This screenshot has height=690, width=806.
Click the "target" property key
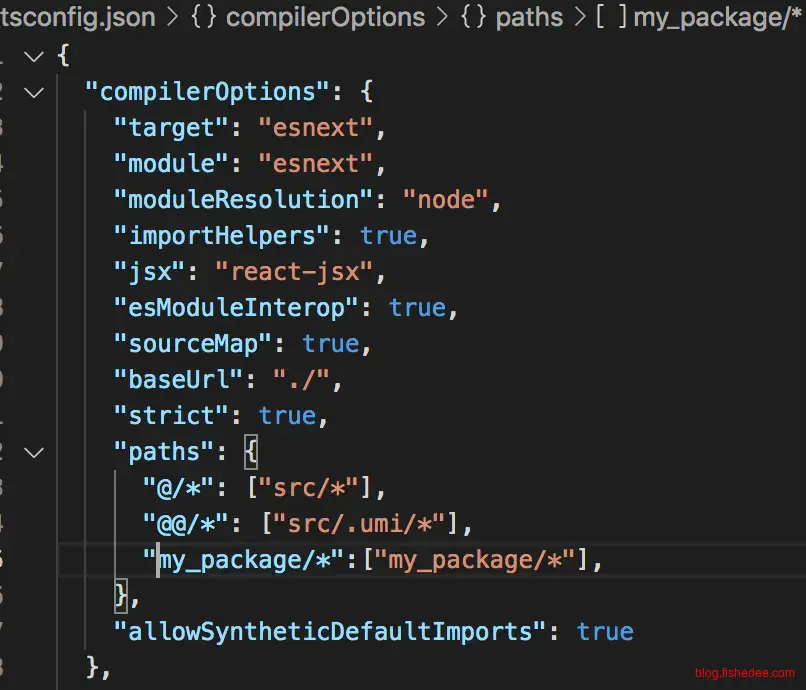pos(165,128)
